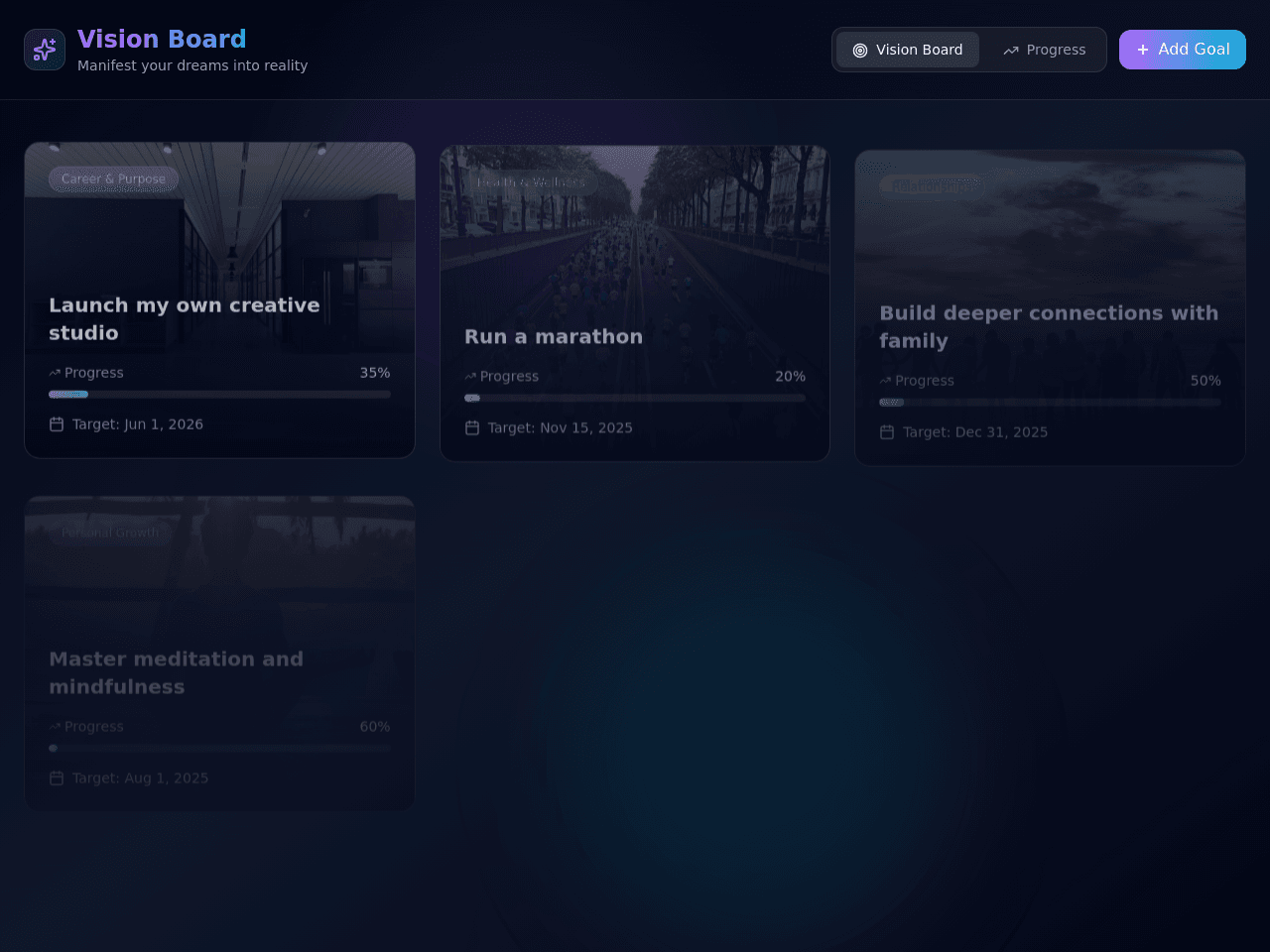The width and height of the screenshot is (1270, 952).
Task: Click the trending arrow icon in the Progress tab
Action: [1011, 51]
